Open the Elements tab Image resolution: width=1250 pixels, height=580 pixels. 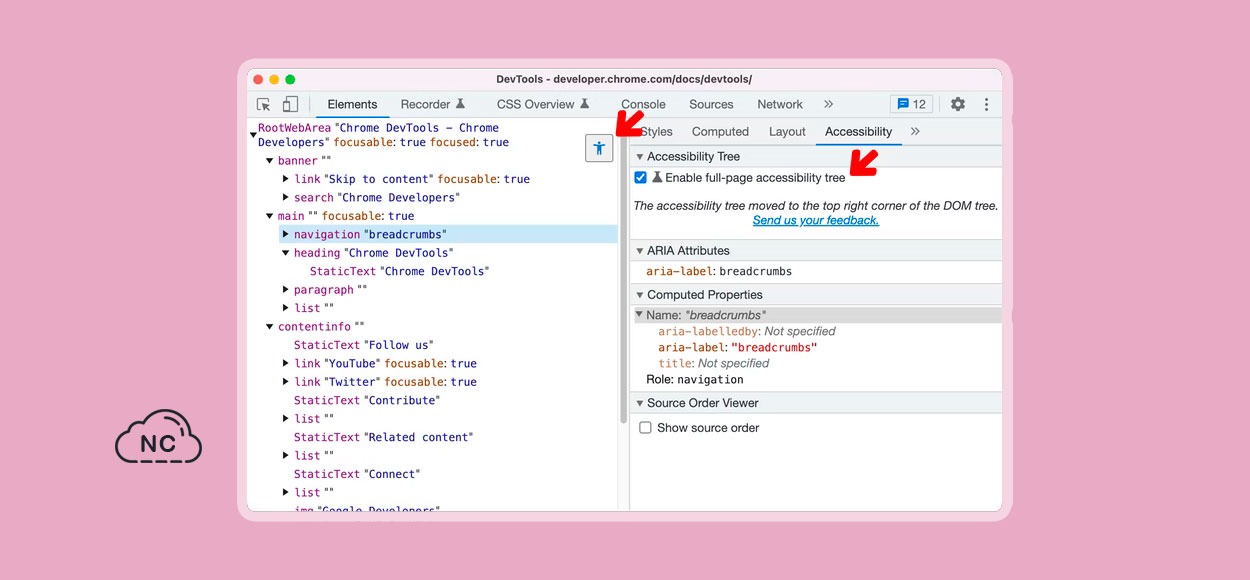pyautogui.click(x=352, y=104)
